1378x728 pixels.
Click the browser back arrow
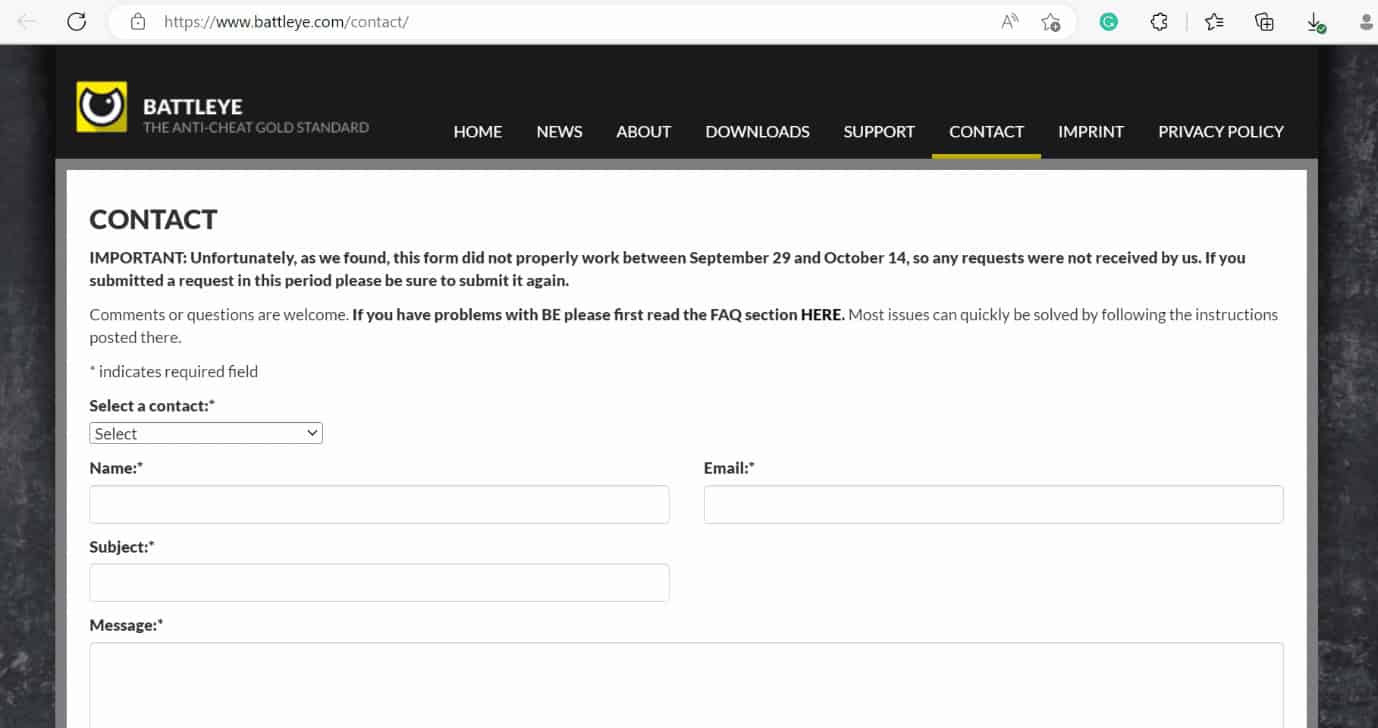coord(27,21)
